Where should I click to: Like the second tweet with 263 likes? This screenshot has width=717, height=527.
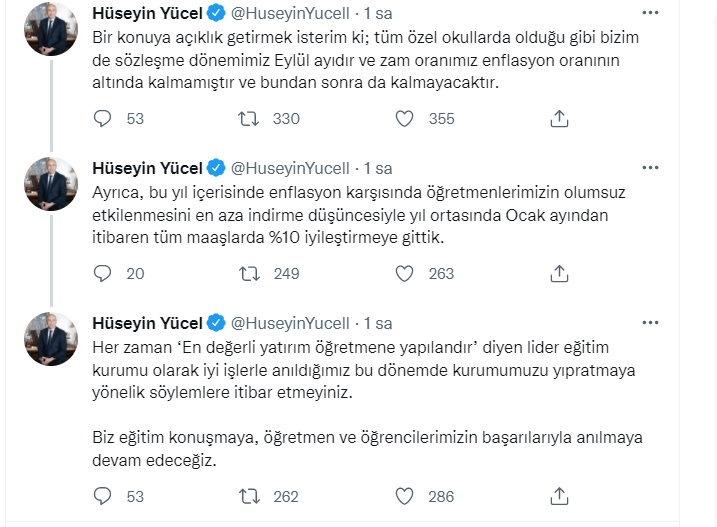pos(405,274)
